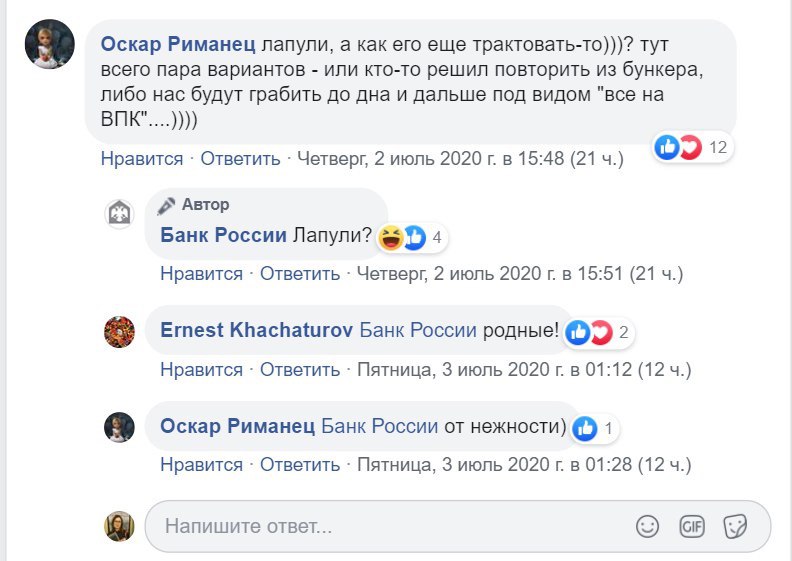Like the 'от нежности' reply

[x=201, y=465]
